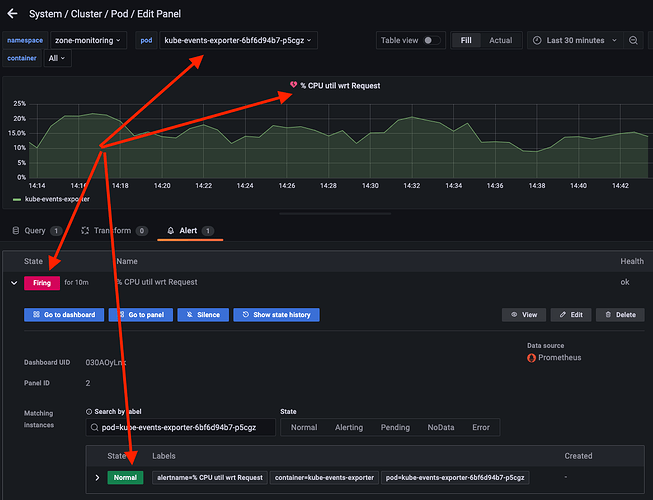
Task: Select the Fill display option
Action: [x=466, y=40]
